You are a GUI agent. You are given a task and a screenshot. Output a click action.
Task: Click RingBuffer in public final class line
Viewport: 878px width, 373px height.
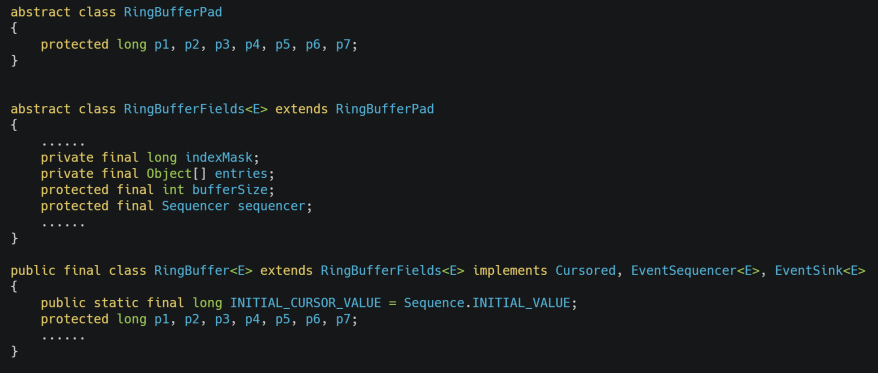pyautogui.click(x=192, y=271)
